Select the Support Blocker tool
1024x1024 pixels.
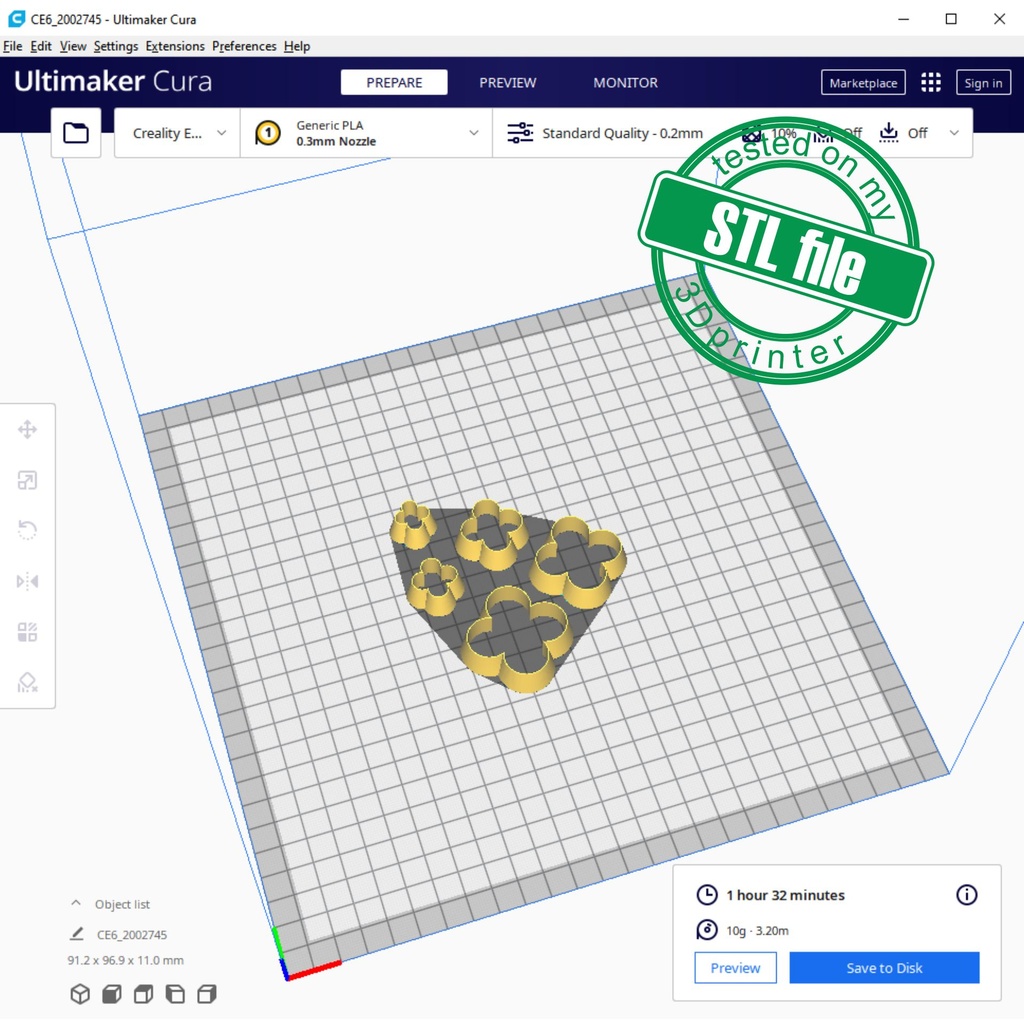coord(27,683)
